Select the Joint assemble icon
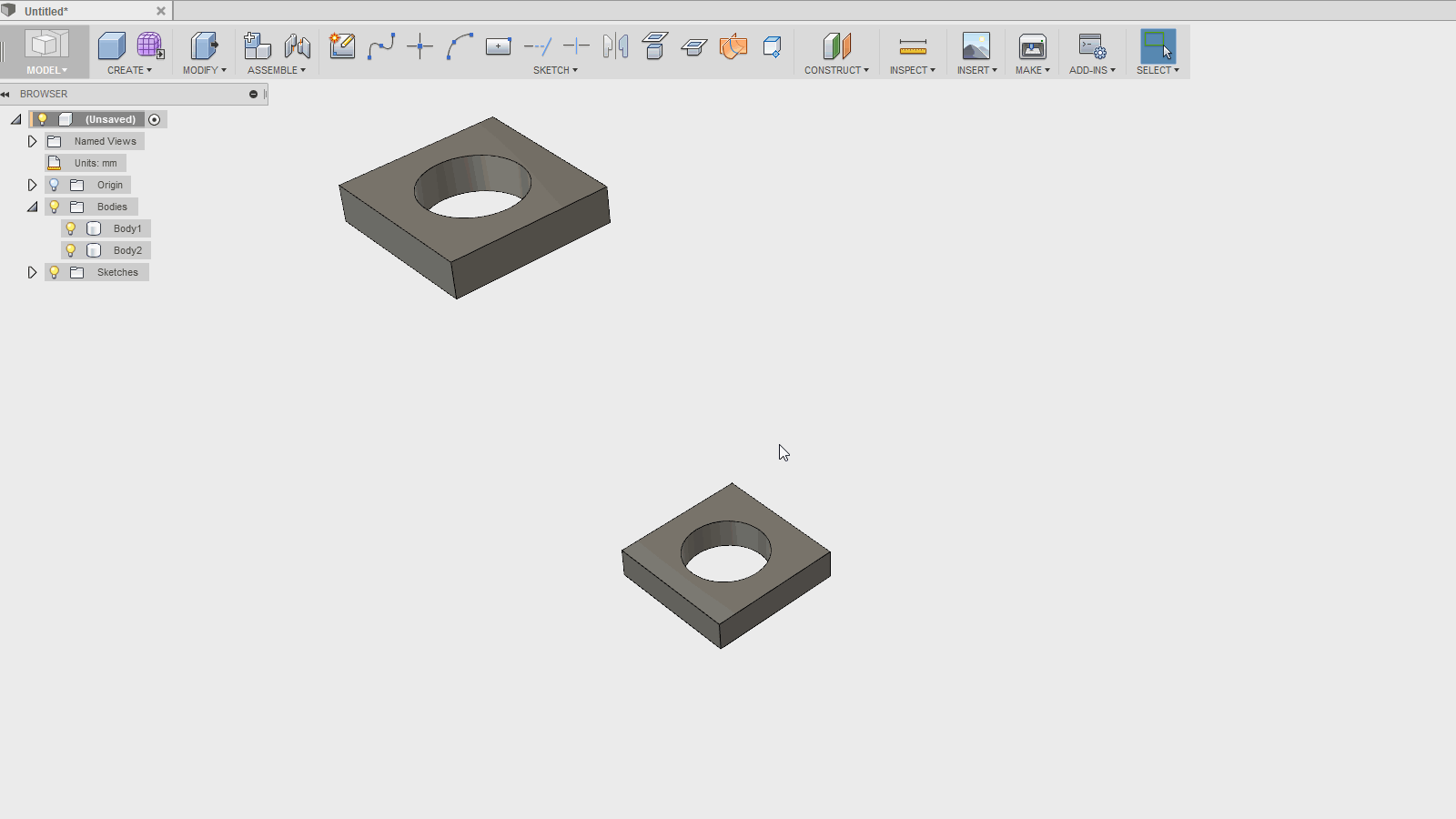The height and width of the screenshot is (819, 1456). tap(297, 46)
